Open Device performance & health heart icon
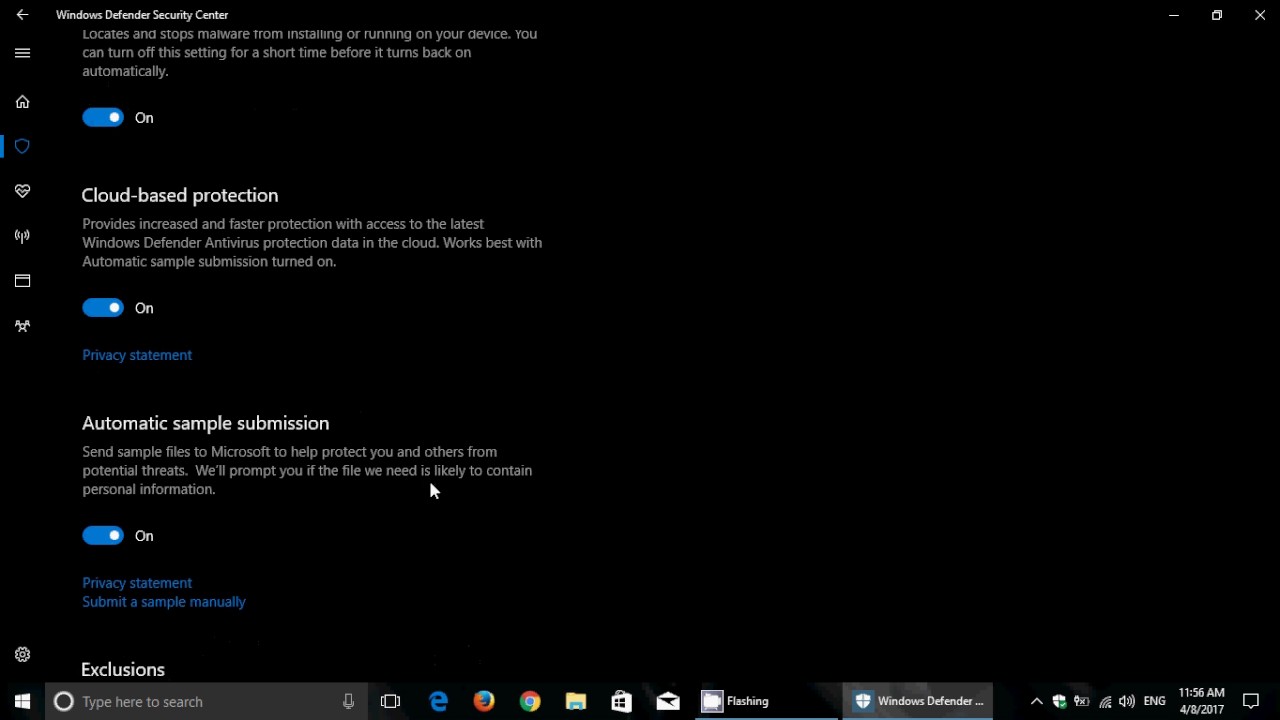This screenshot has height=720, width=1280. click(x=22, y=191)
